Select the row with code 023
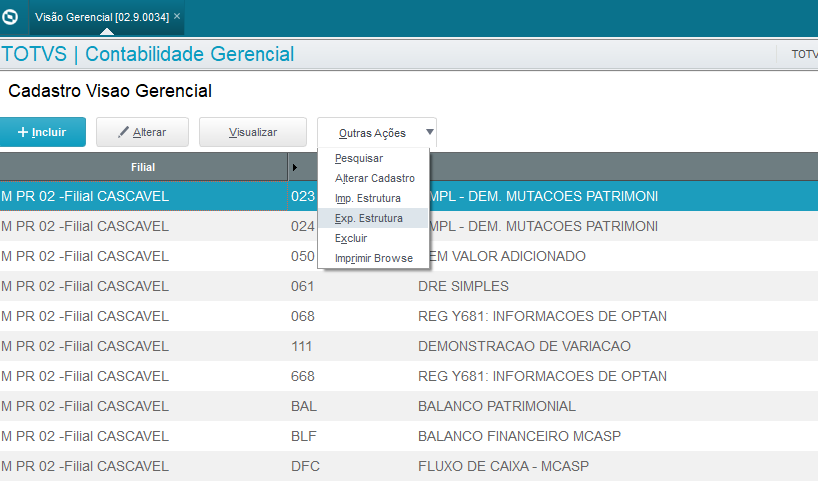The image size is (818, 483). point(409,196)
